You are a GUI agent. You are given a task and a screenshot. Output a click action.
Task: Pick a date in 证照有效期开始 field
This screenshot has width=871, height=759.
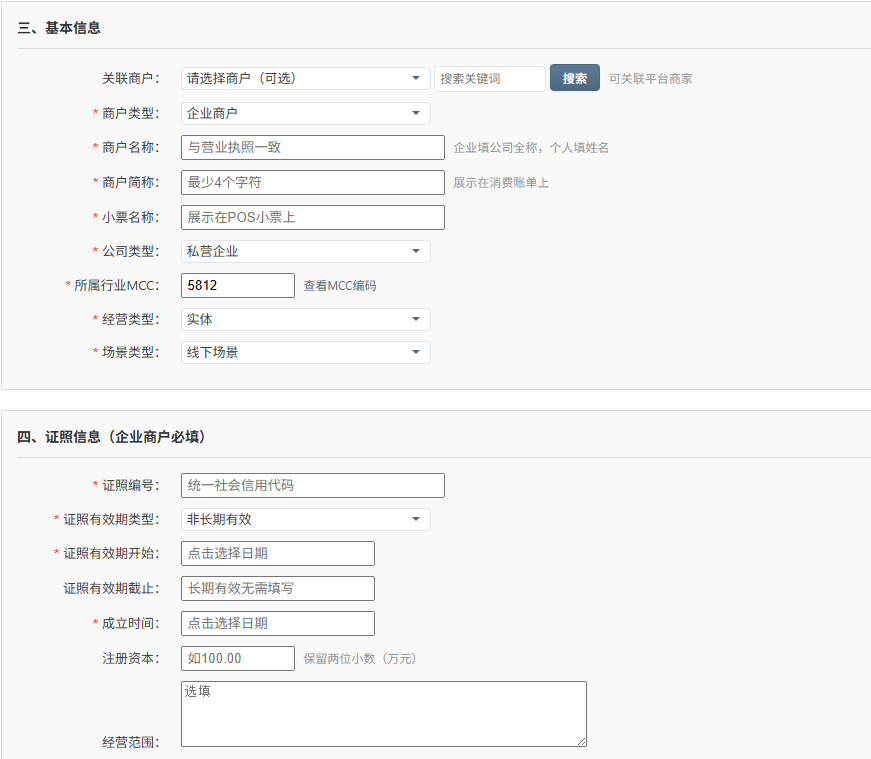tap(277, 553)
